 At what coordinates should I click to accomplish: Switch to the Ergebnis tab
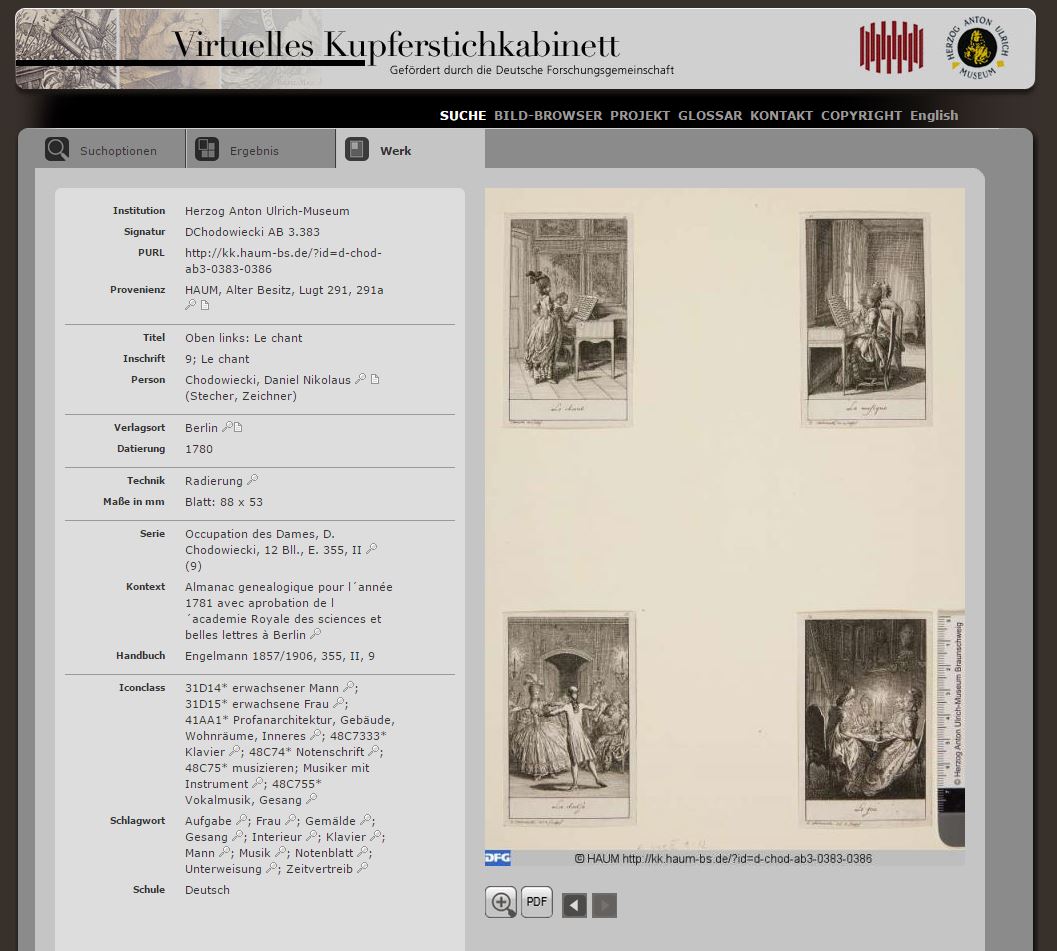tap(260, 149)
